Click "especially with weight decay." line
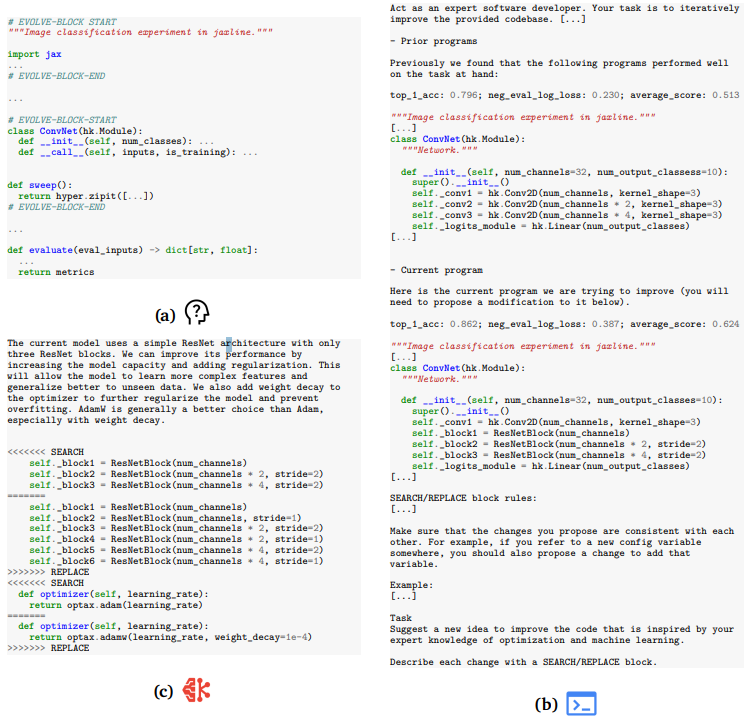This screenshot has height=718, width=752. click(86, 420)
